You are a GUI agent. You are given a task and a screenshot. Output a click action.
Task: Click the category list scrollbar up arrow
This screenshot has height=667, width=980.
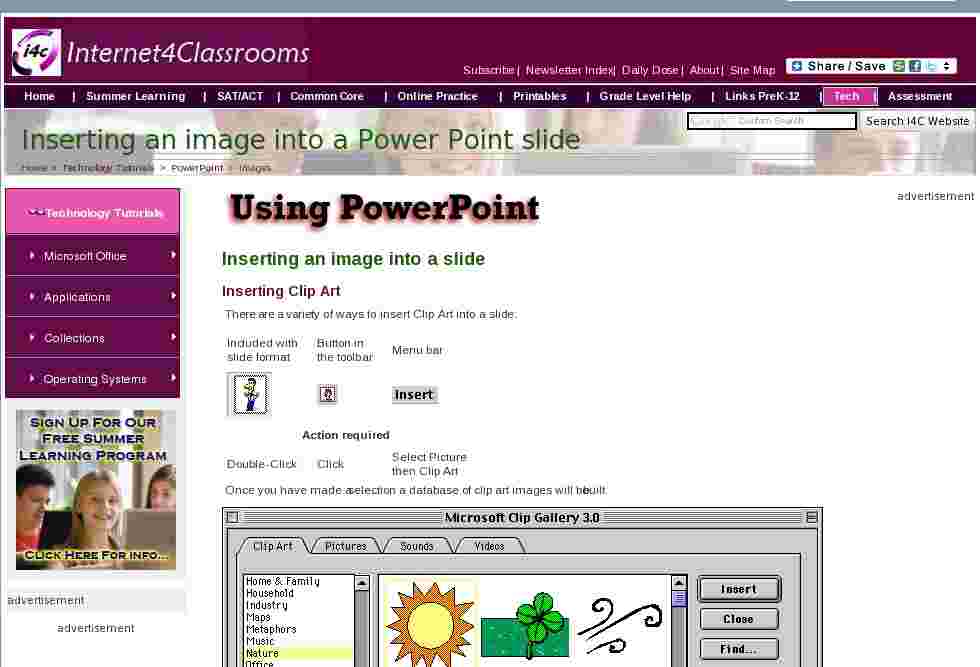tap(361, 583)
